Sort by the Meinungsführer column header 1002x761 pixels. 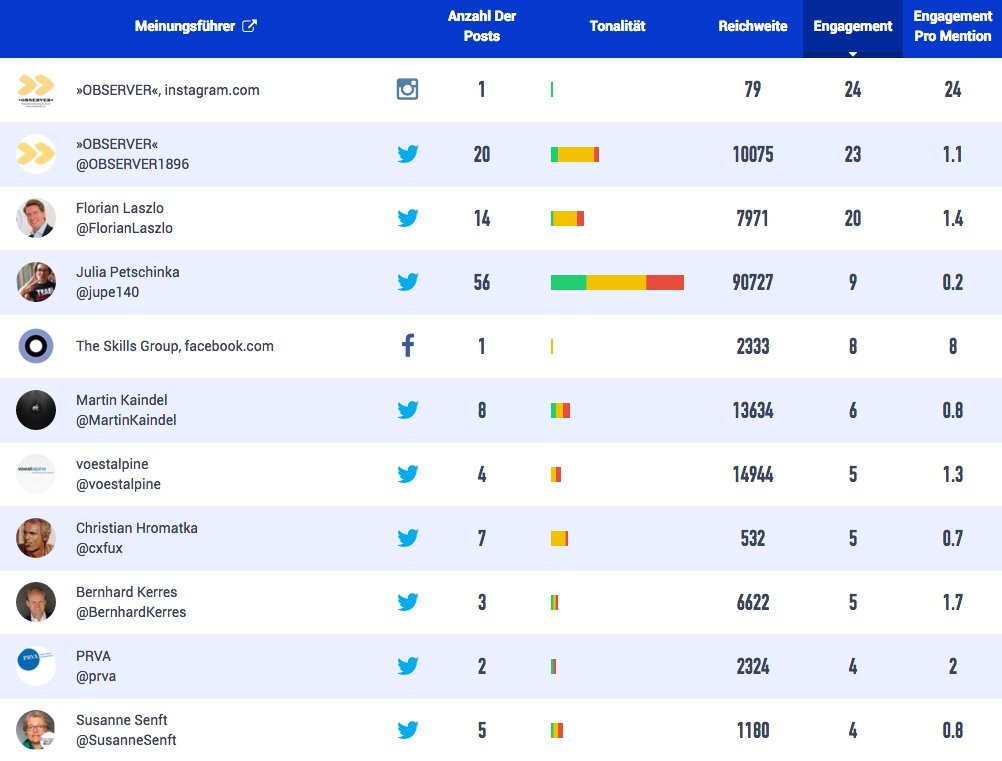coord(185,26)
